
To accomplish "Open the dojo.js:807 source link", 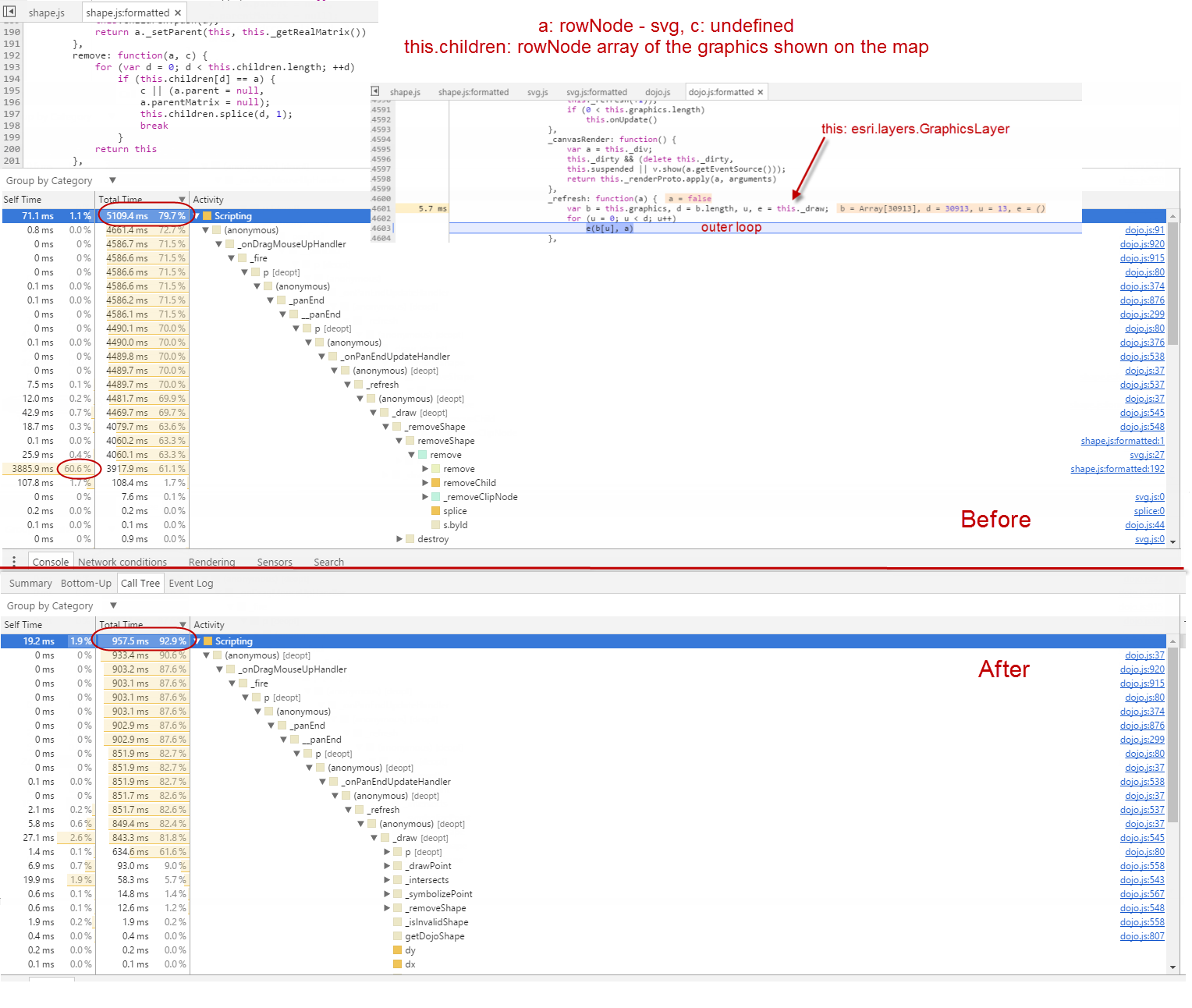I will pos(1142,936).
